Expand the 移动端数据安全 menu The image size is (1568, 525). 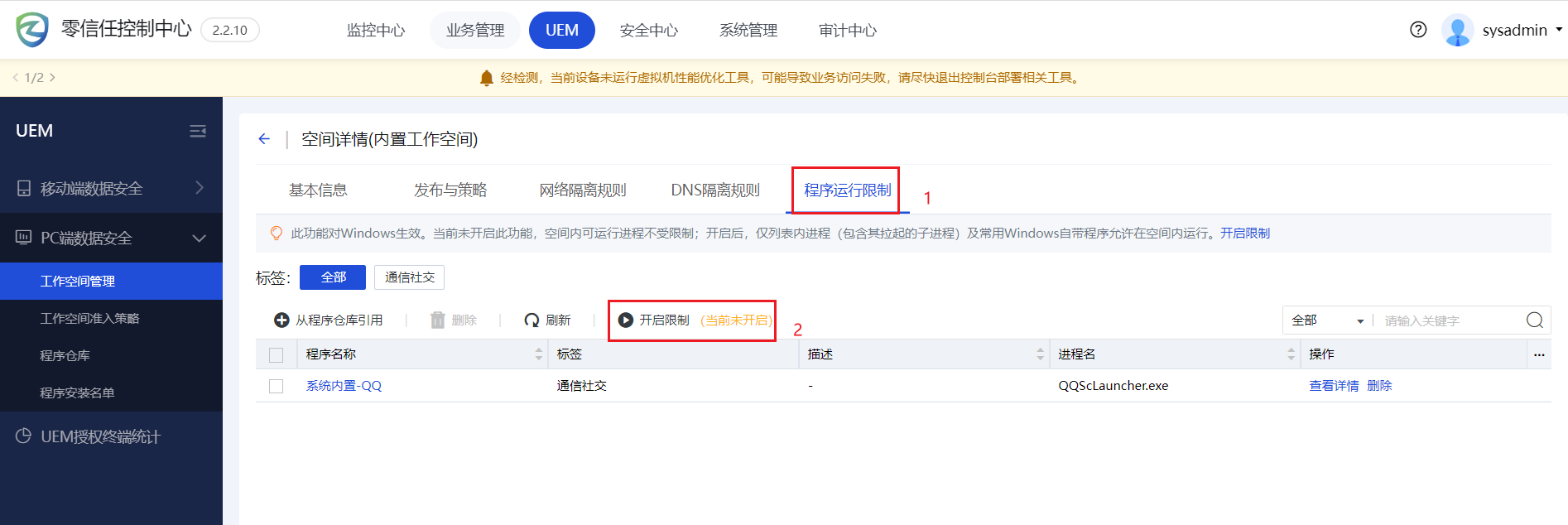(x=111, y=188)
